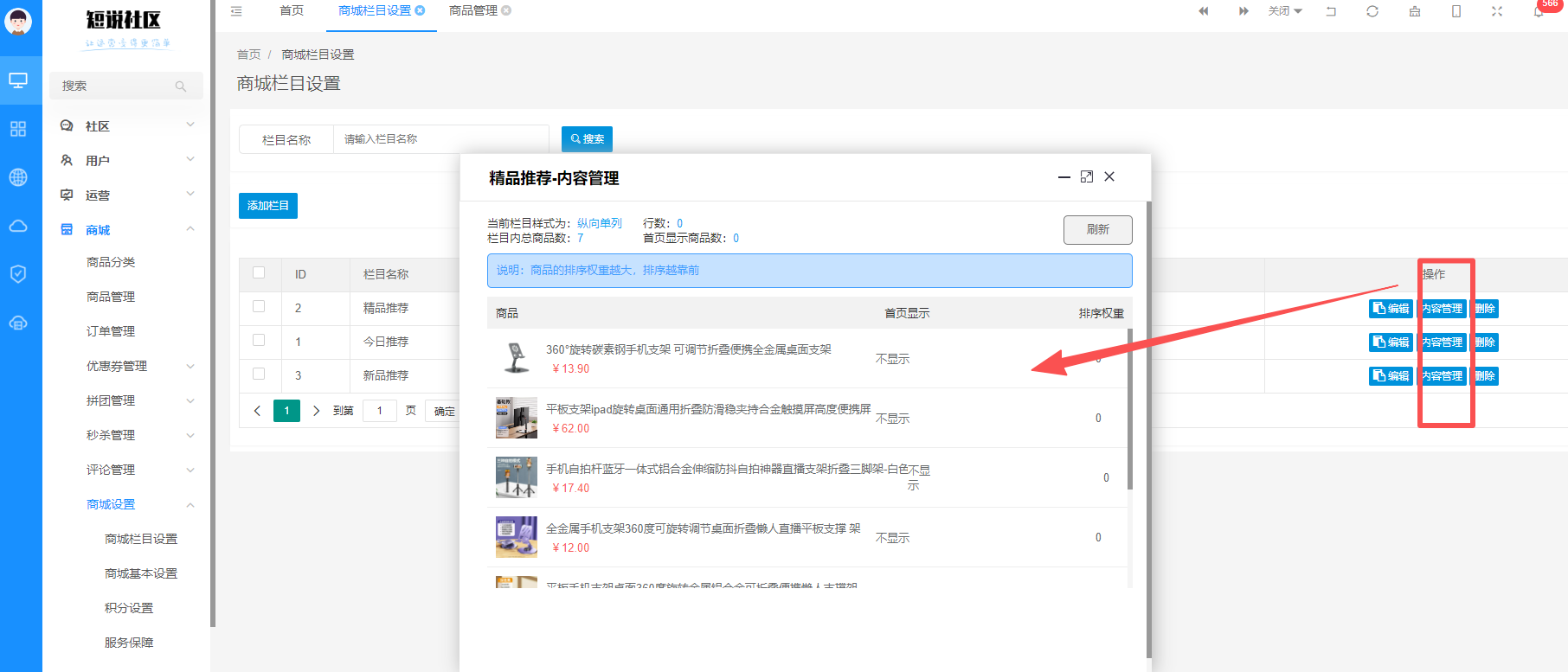Open notifications bell with 566 badge
1568x672 pixels.
coord(1539,11)
